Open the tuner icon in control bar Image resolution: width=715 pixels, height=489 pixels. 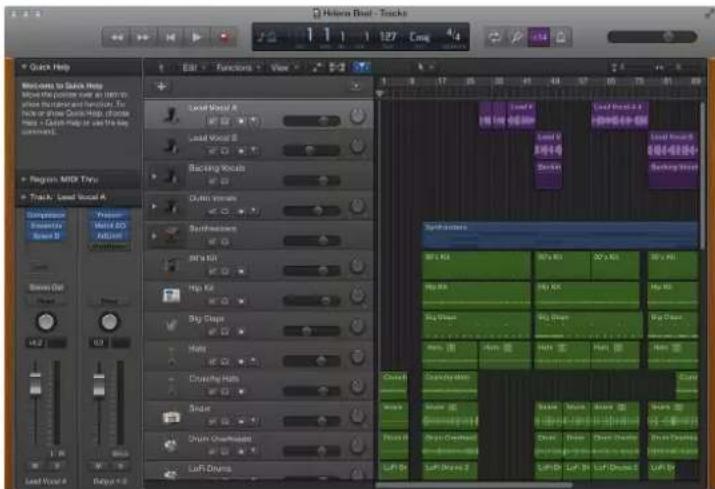click(517, 37)
